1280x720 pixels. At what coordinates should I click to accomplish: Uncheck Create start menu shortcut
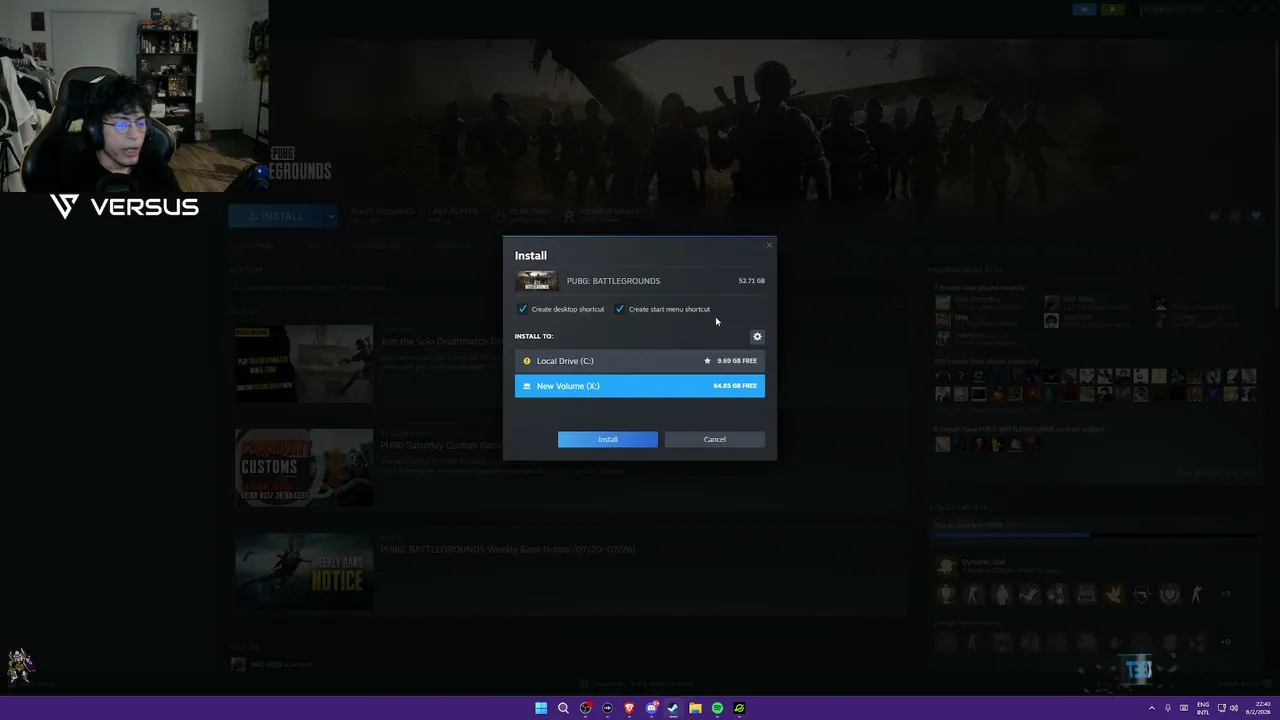(x=620, y=309)
